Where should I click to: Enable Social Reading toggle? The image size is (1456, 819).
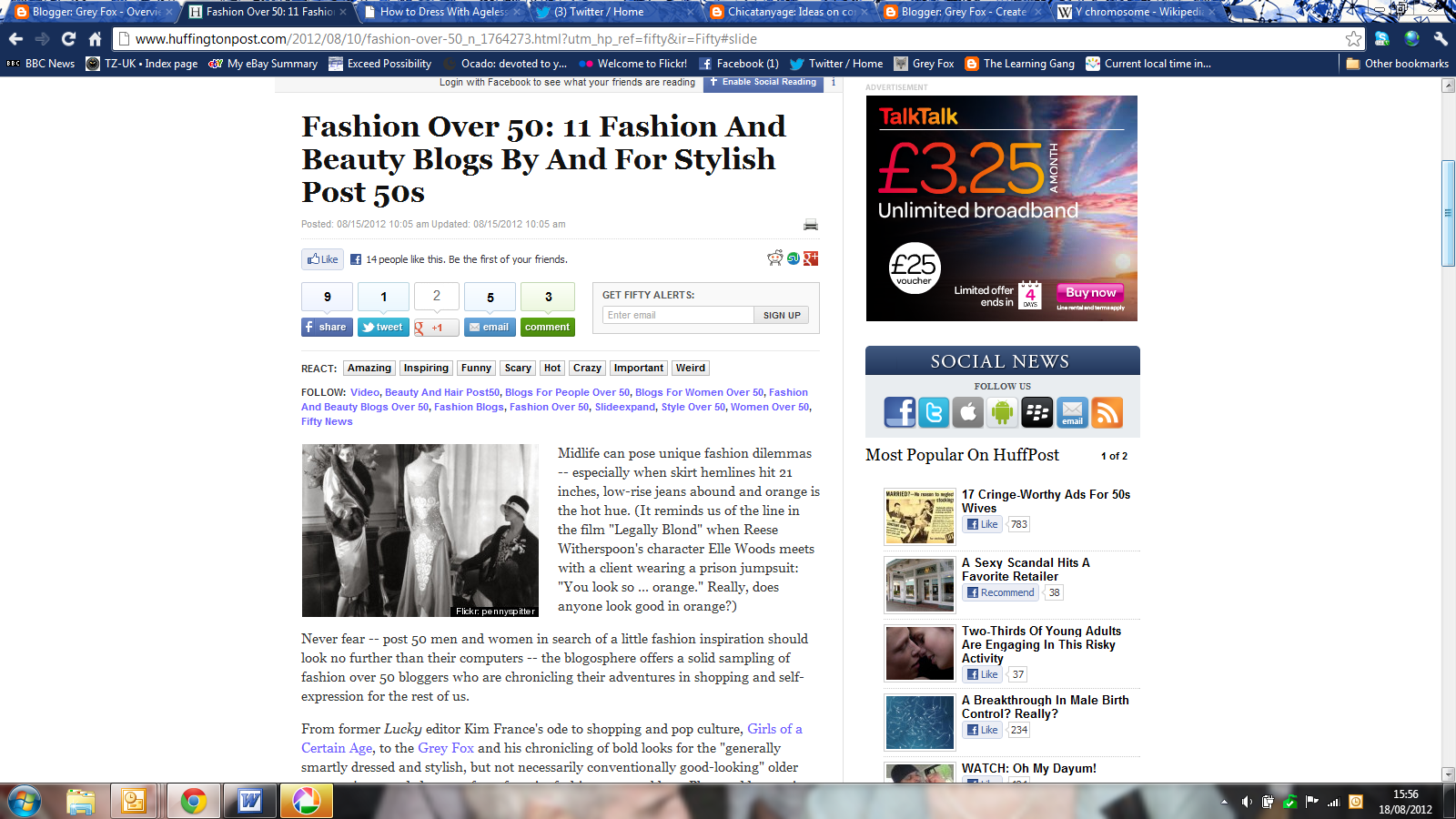point(763,82)
